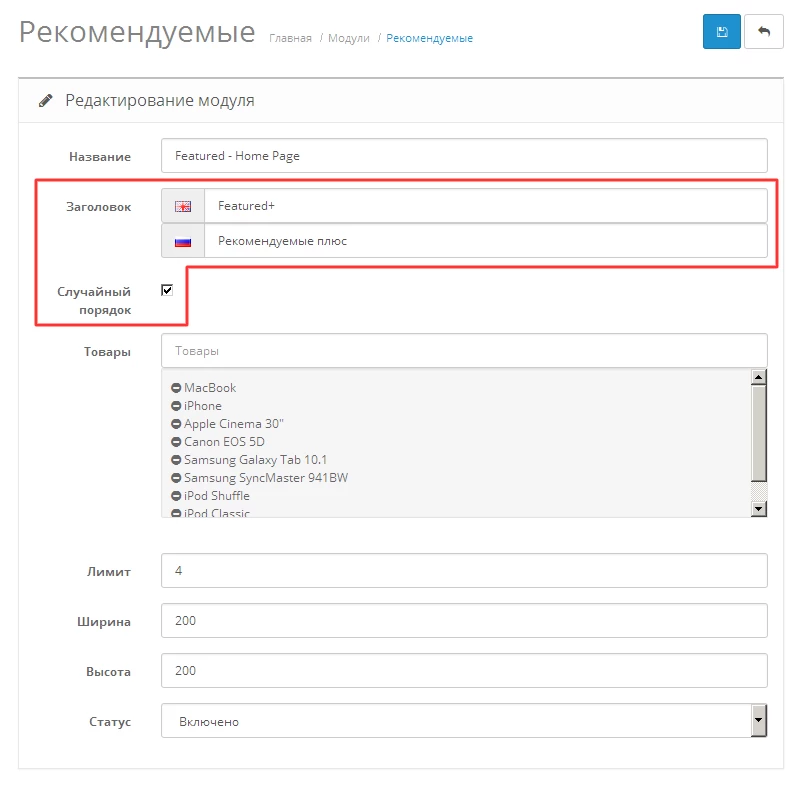Remove MacBook via its minus icon
This screenshot has width=804, height=790.
point(176,388)
